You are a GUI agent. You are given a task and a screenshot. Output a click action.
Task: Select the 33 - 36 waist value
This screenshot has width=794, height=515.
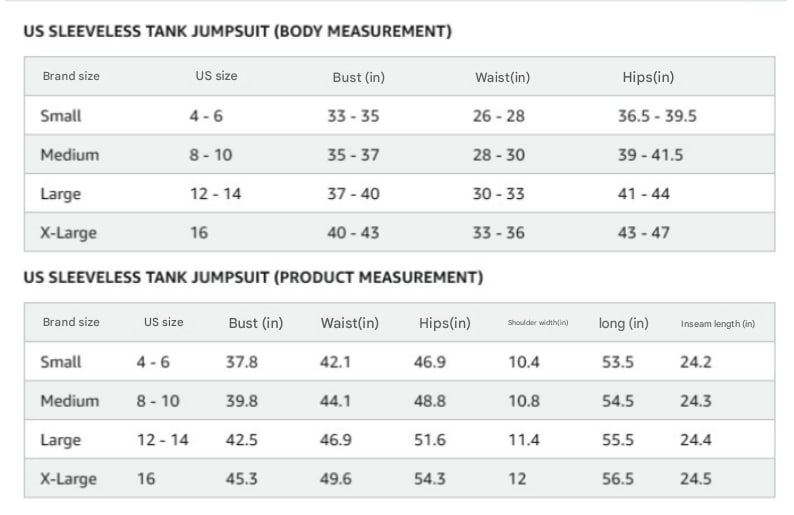click(x=499, y=232)
